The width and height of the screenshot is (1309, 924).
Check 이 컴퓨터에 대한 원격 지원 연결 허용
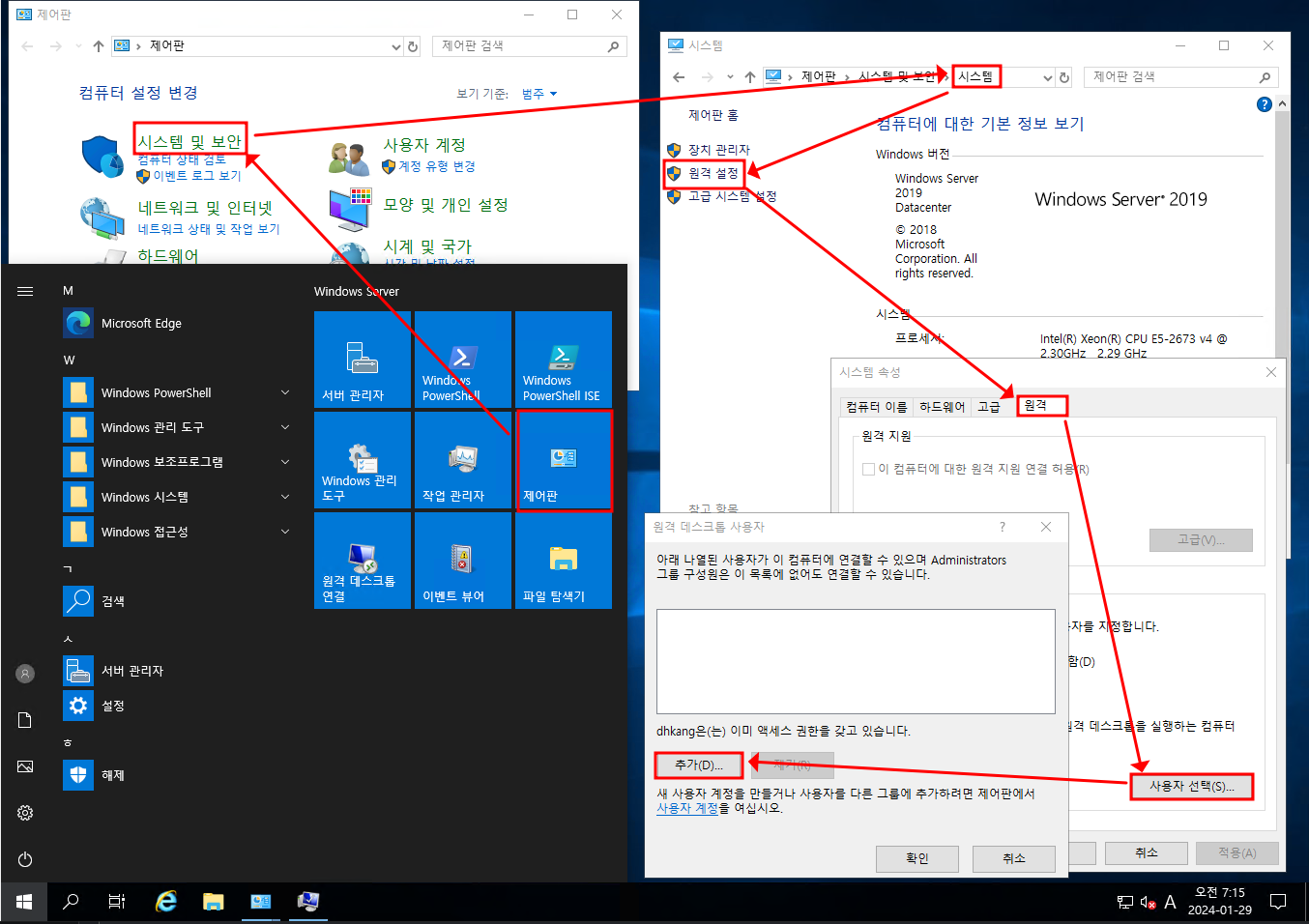pyautogui.click(x=868, y=470)
